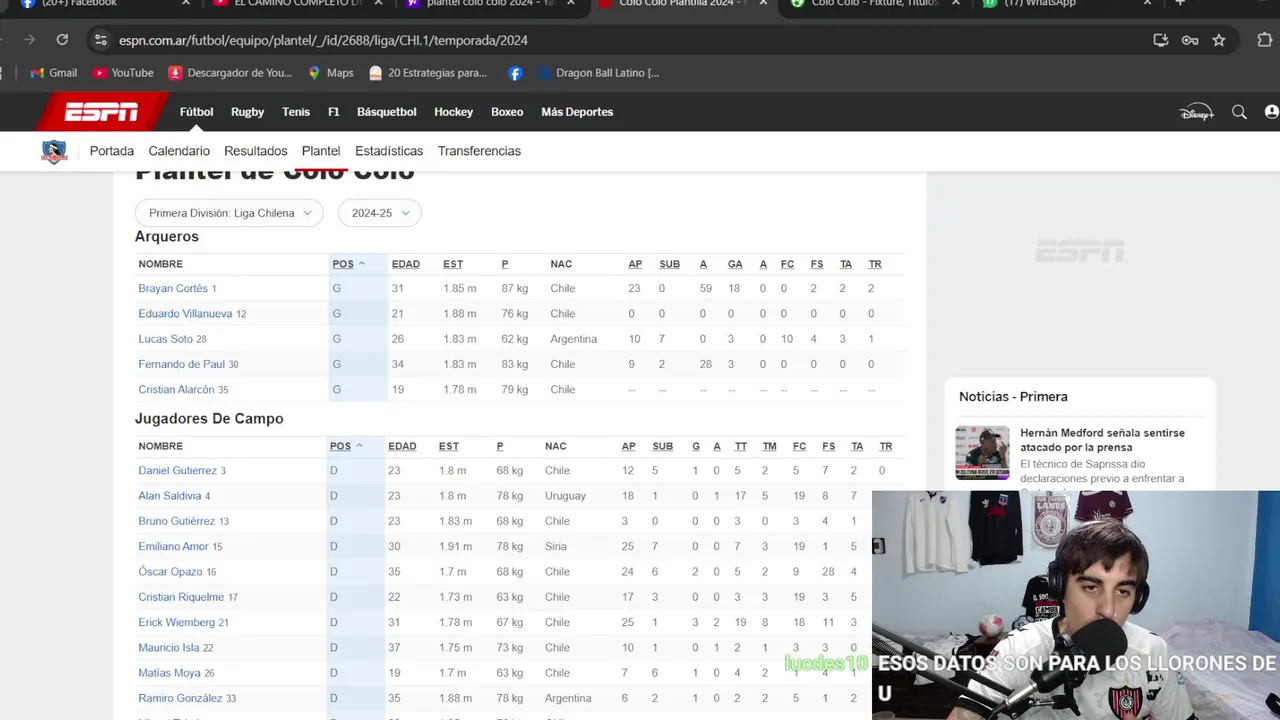Open Fútbol in ESPN menu
Viewport: 1280px width, 720px height.
[196, 112]
